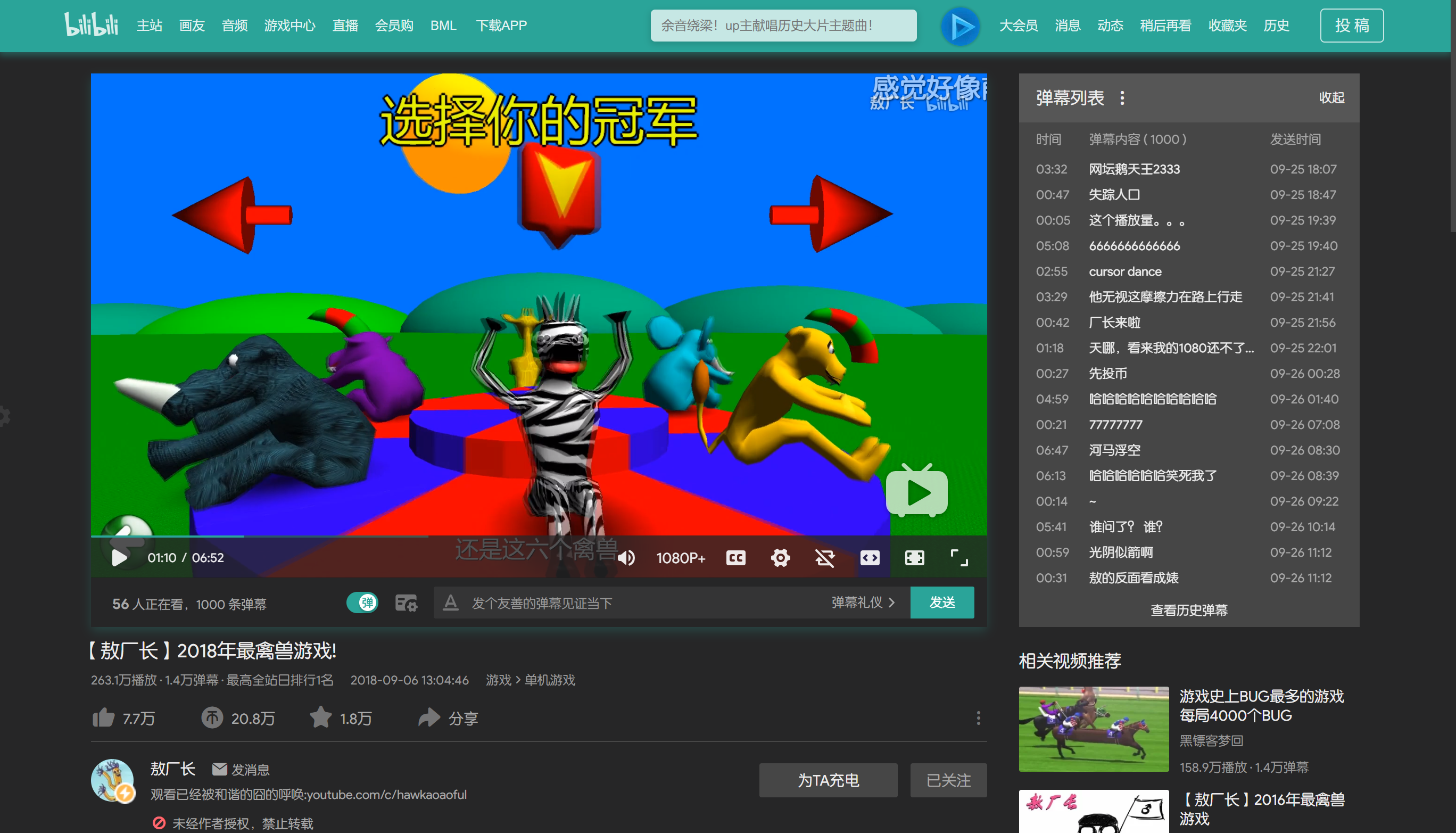1456x833 pixels.
Task: Enter fullscreen with corner brackets icon
Action: click(x=959, y=558)
